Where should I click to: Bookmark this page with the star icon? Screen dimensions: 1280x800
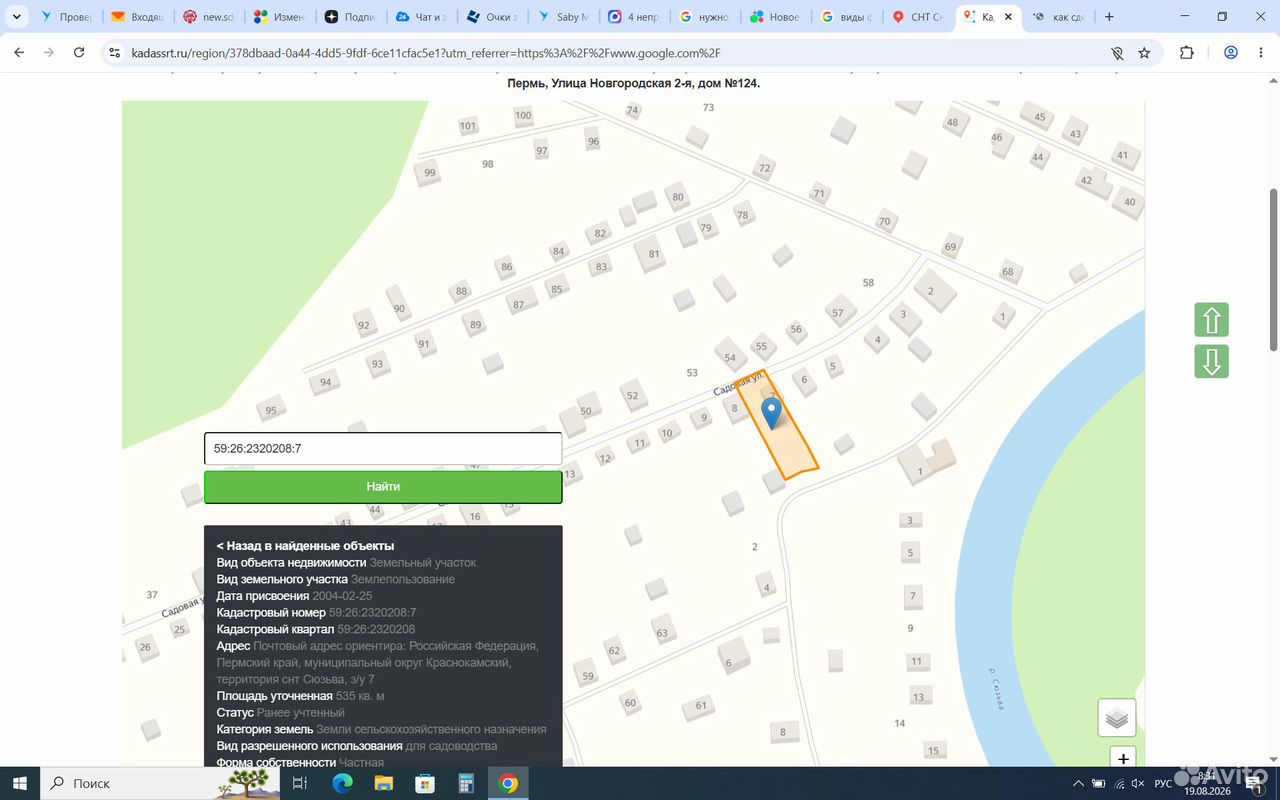coord(1144,53)
